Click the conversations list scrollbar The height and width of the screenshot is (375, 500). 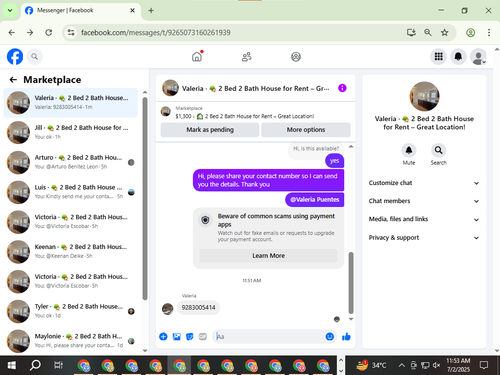(x=145, y=198)
